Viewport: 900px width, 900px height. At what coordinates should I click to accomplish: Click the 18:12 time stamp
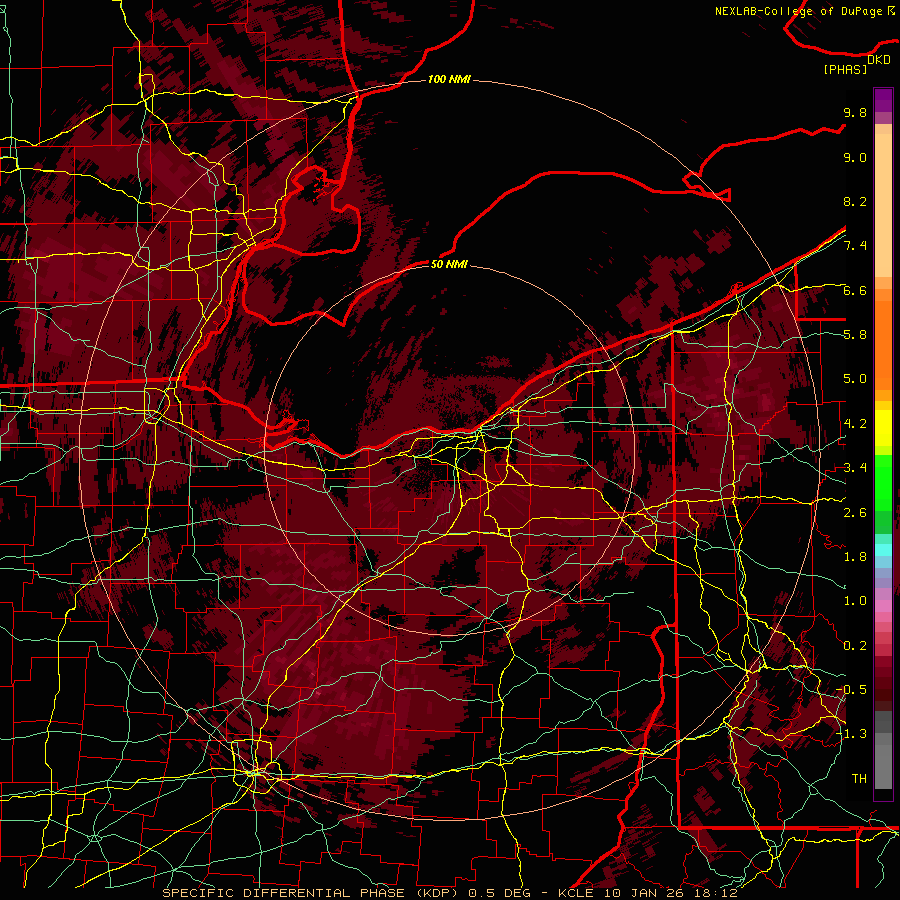pyautogui.click(x=714, y=893)
